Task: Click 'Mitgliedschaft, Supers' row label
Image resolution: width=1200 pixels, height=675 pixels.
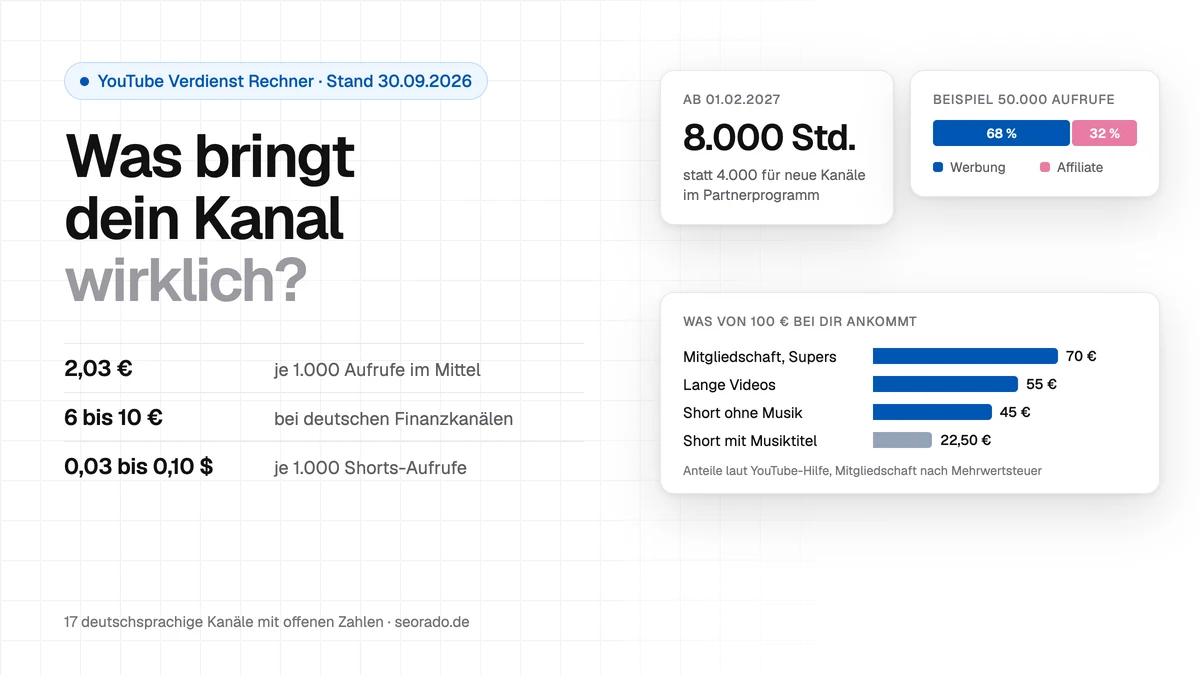Action: [760, 357]
